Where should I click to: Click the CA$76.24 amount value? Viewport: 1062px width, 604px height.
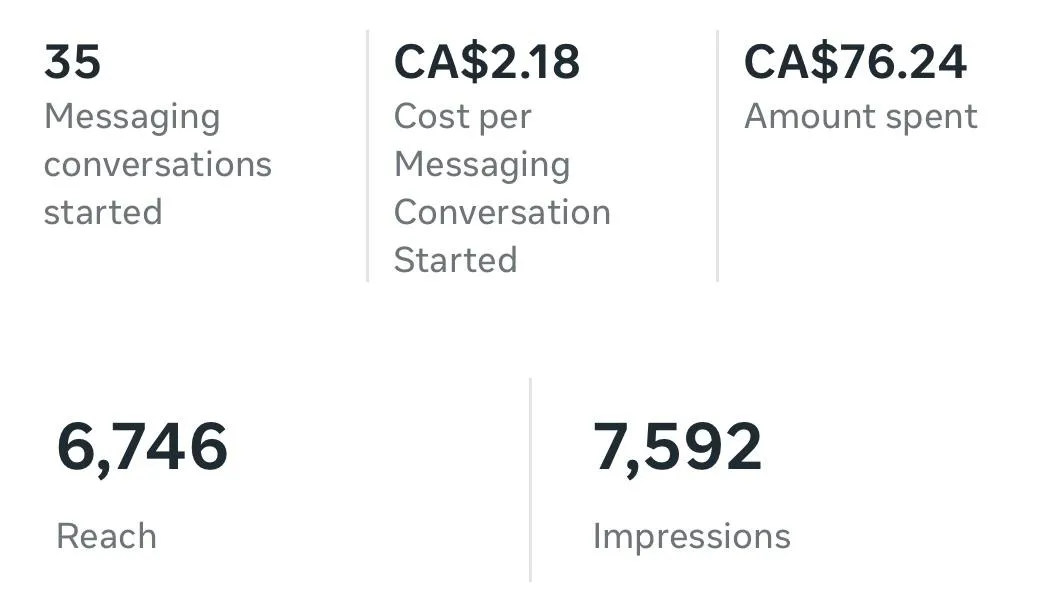tap(855, 62)
